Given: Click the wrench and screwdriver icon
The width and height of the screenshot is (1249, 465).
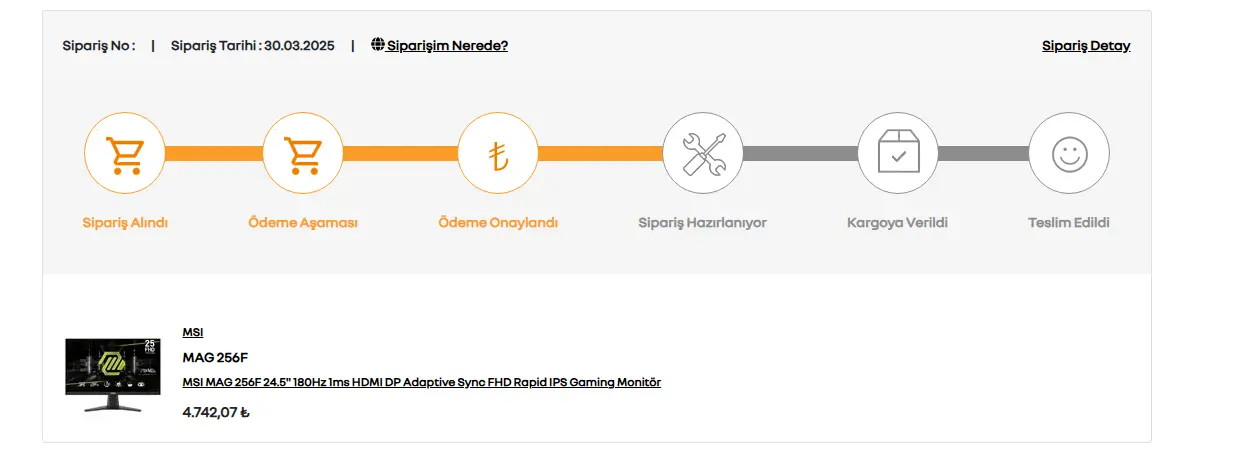Looking at the screenshot, I should tap(703, 154).
